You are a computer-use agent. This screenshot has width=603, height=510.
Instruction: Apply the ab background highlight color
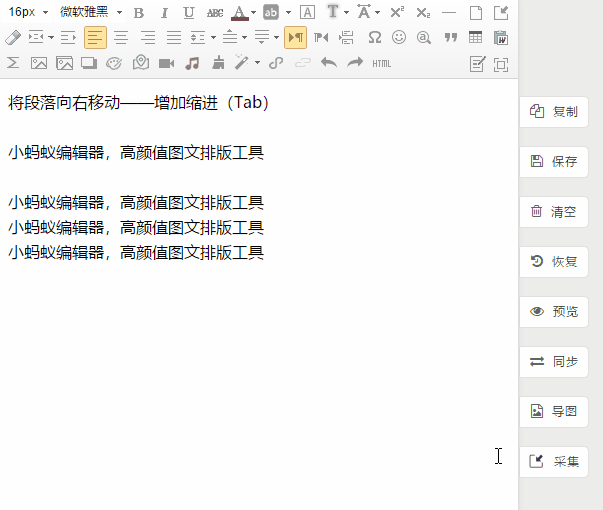[271, 13]
